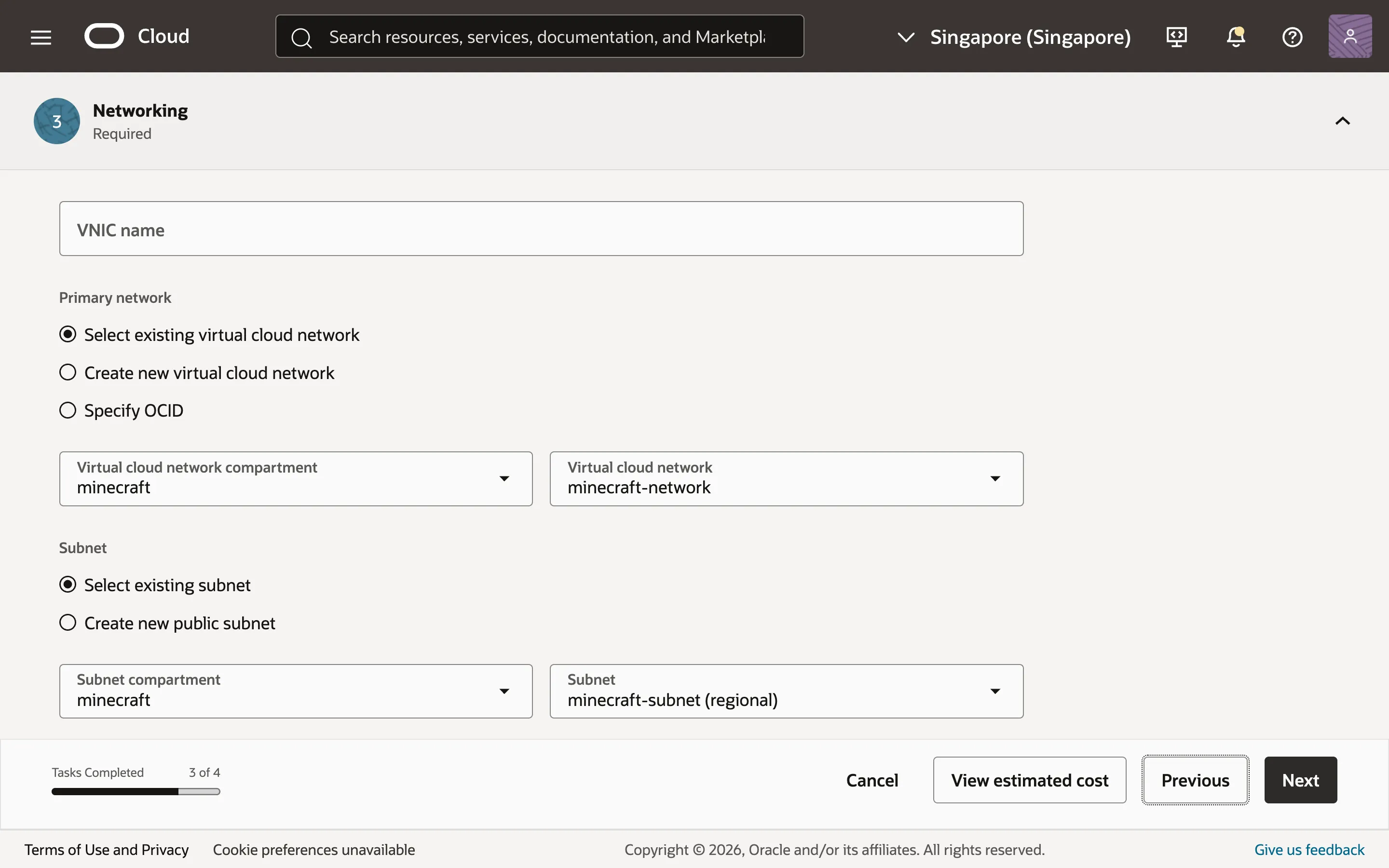1389x868 pixels.
Task: Collapse the Networking section
Action: [x=1343, y=121]
